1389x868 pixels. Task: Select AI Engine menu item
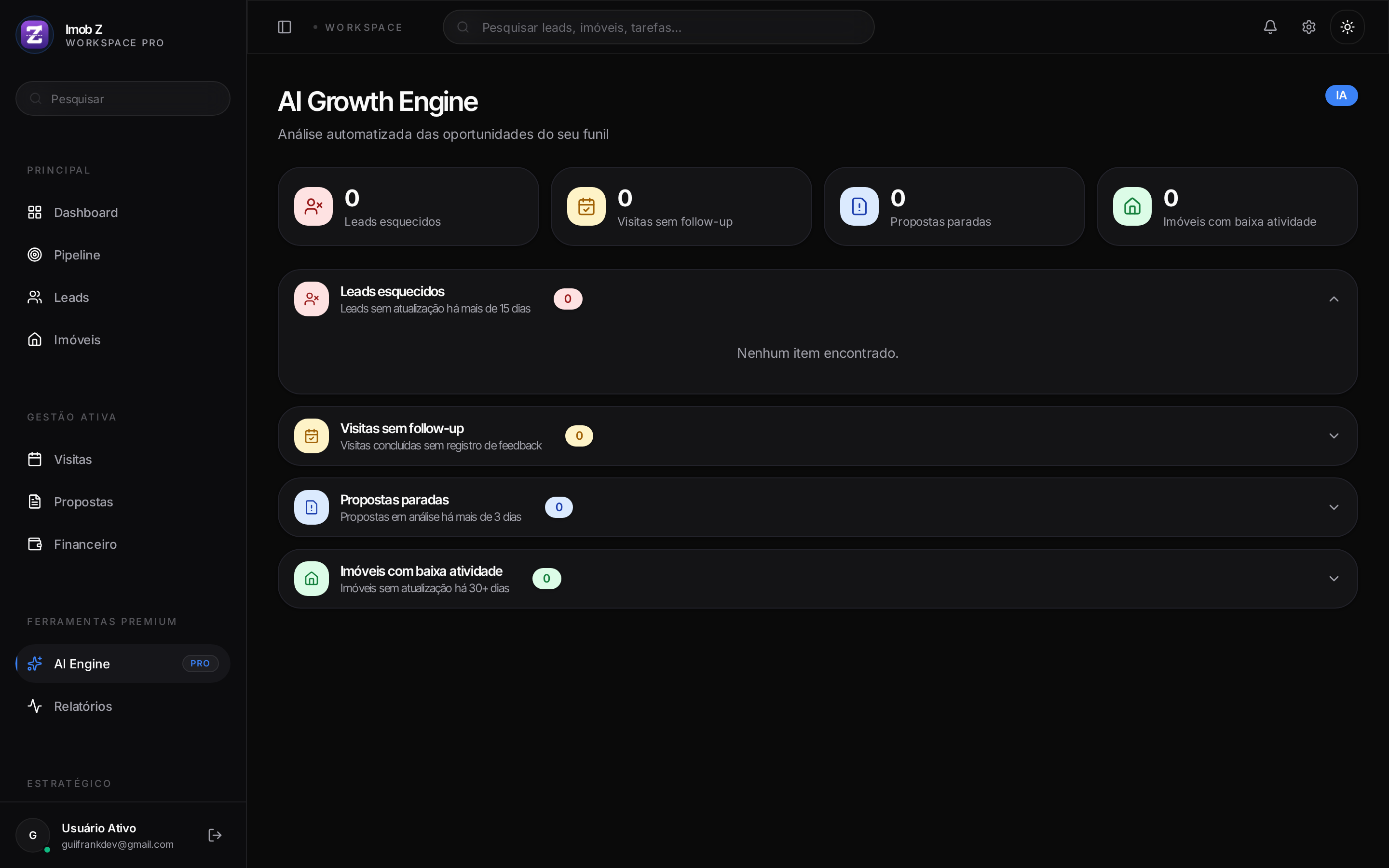tap(123, 664)
